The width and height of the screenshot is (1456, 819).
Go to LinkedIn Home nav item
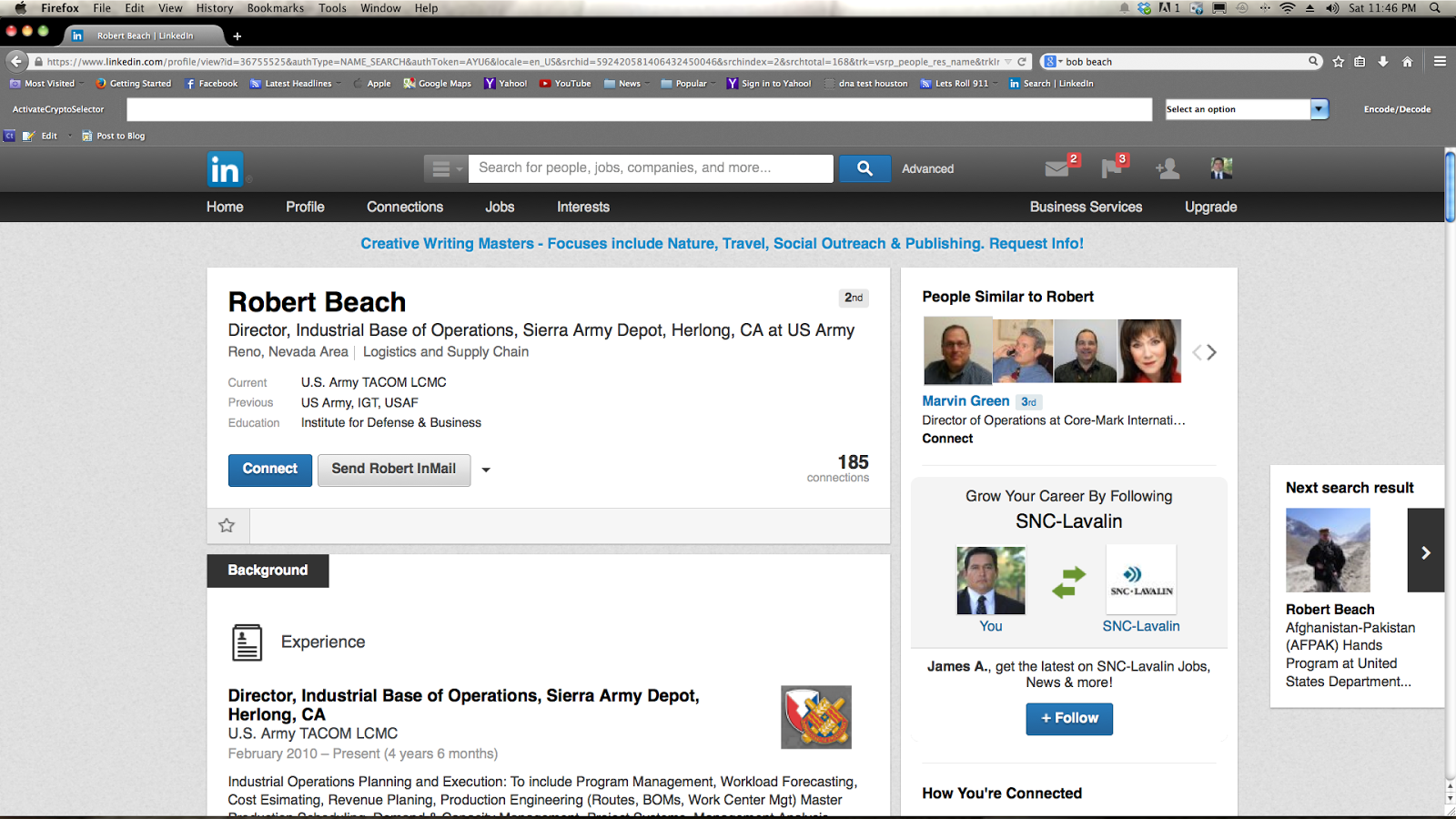coord(225,207)
